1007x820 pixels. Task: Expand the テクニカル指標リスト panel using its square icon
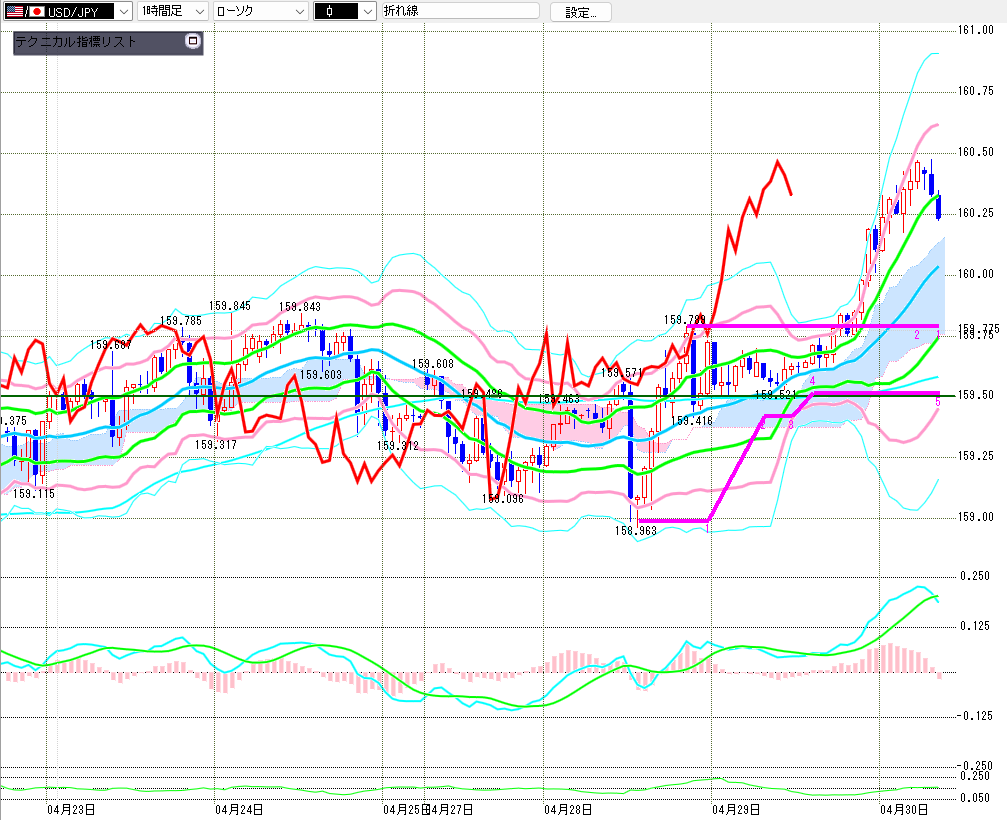(x=193, y=42)
